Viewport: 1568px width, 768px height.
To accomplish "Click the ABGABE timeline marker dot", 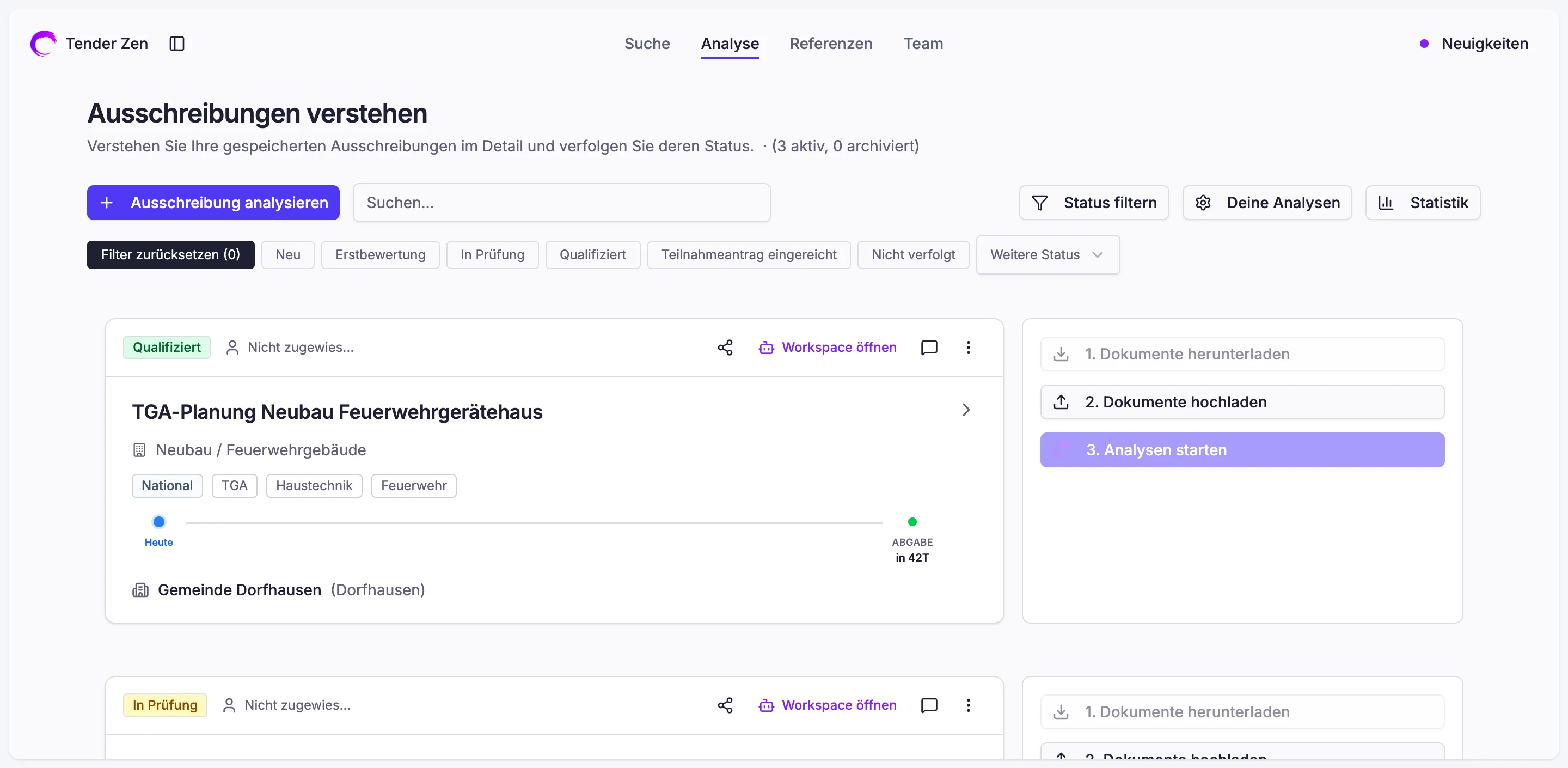I will coord(912,522).
